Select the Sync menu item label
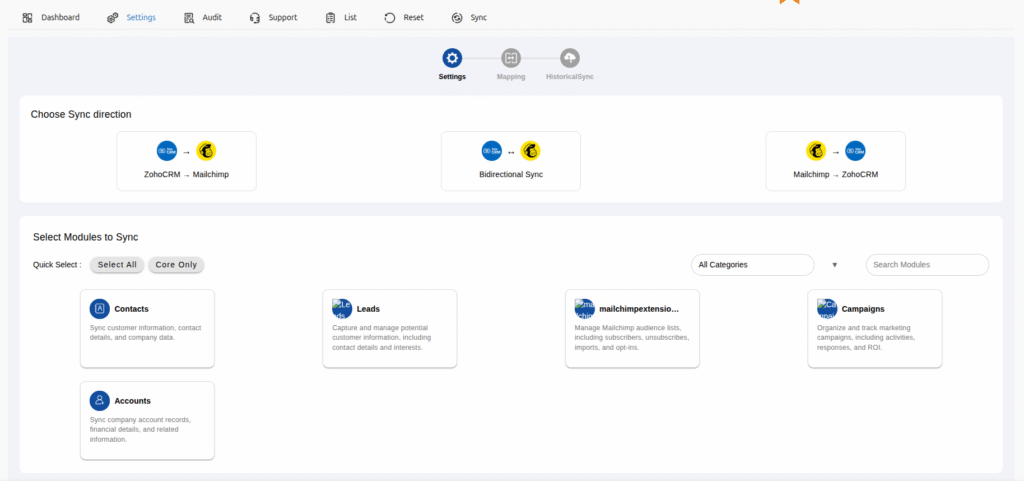This screenshot has width=1024, height=481. (479, 18)
